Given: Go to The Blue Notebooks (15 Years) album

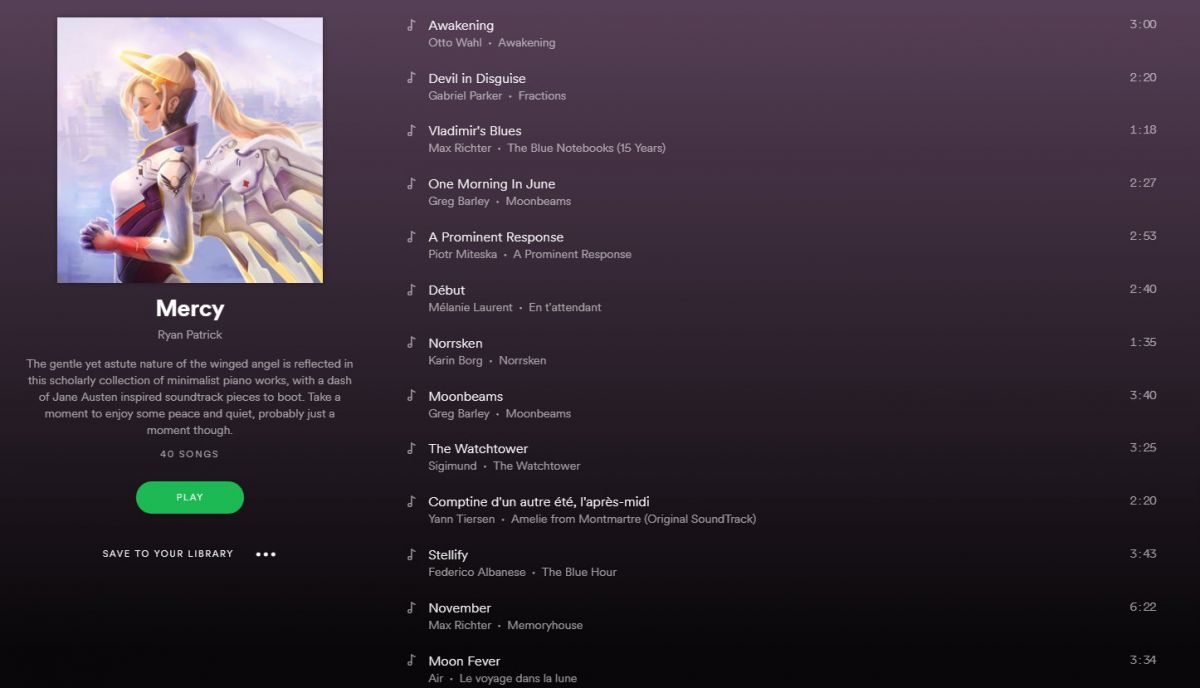Looking at the screenshot, I should click(x=586, y=148).
